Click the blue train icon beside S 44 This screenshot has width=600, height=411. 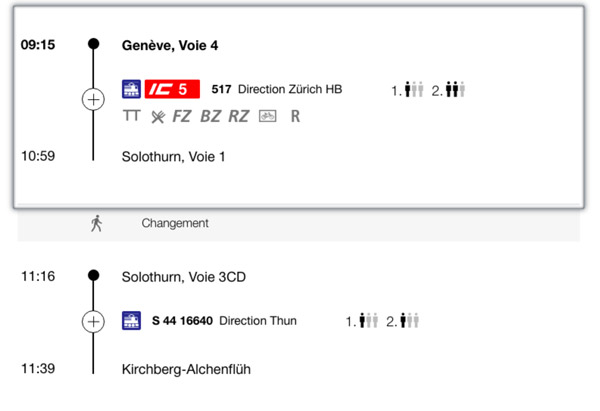click(x=131, y=321)
